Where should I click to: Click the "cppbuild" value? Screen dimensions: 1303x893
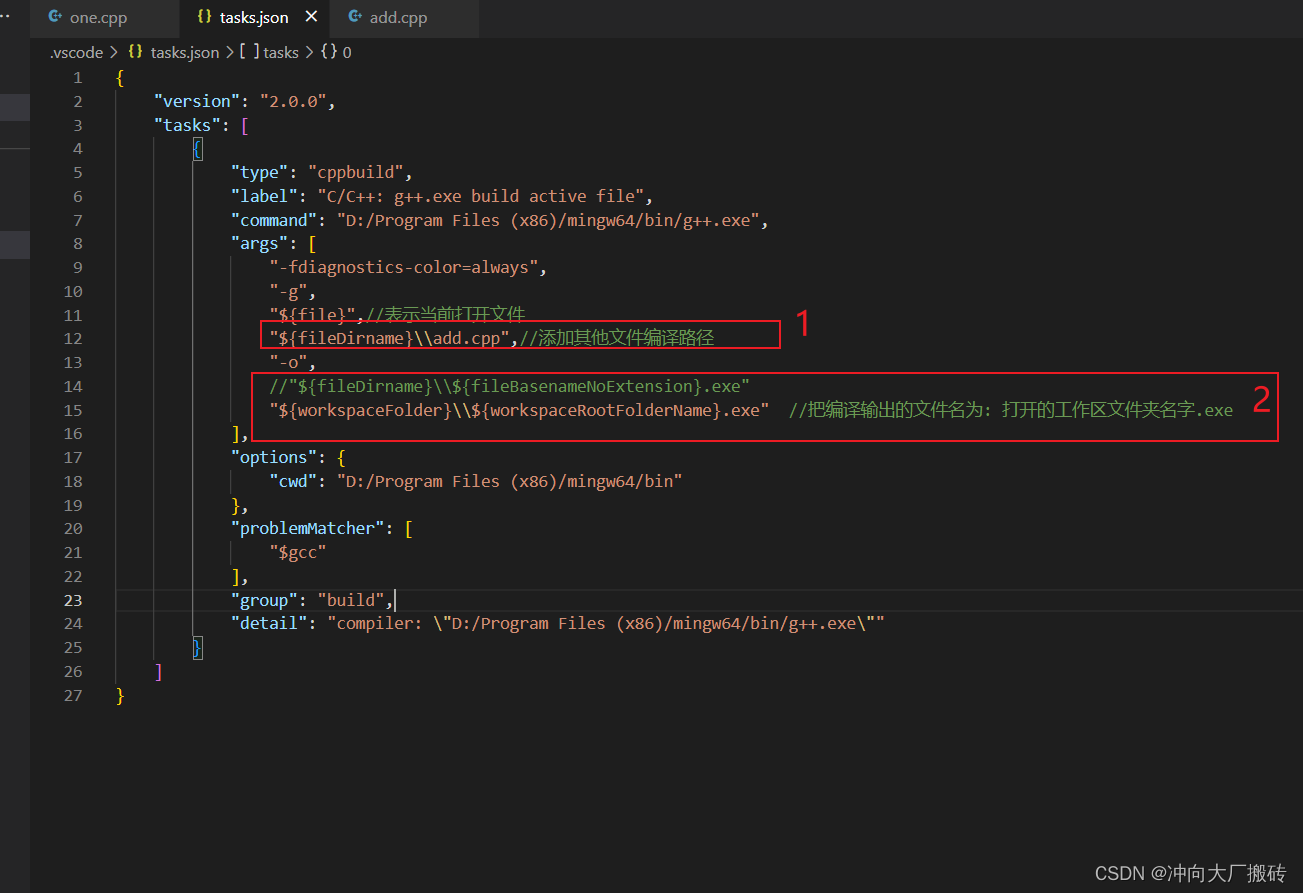(355, 172)
